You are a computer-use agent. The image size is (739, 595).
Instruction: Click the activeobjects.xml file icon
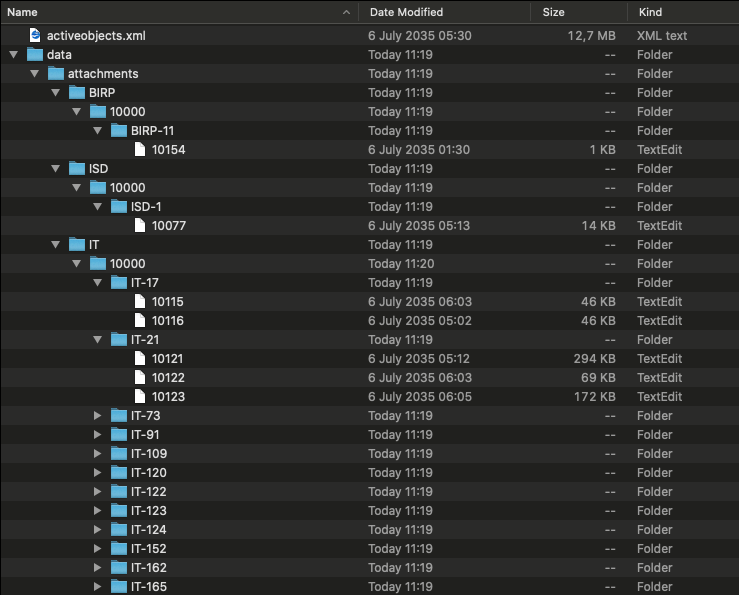[x=35, y=35]
